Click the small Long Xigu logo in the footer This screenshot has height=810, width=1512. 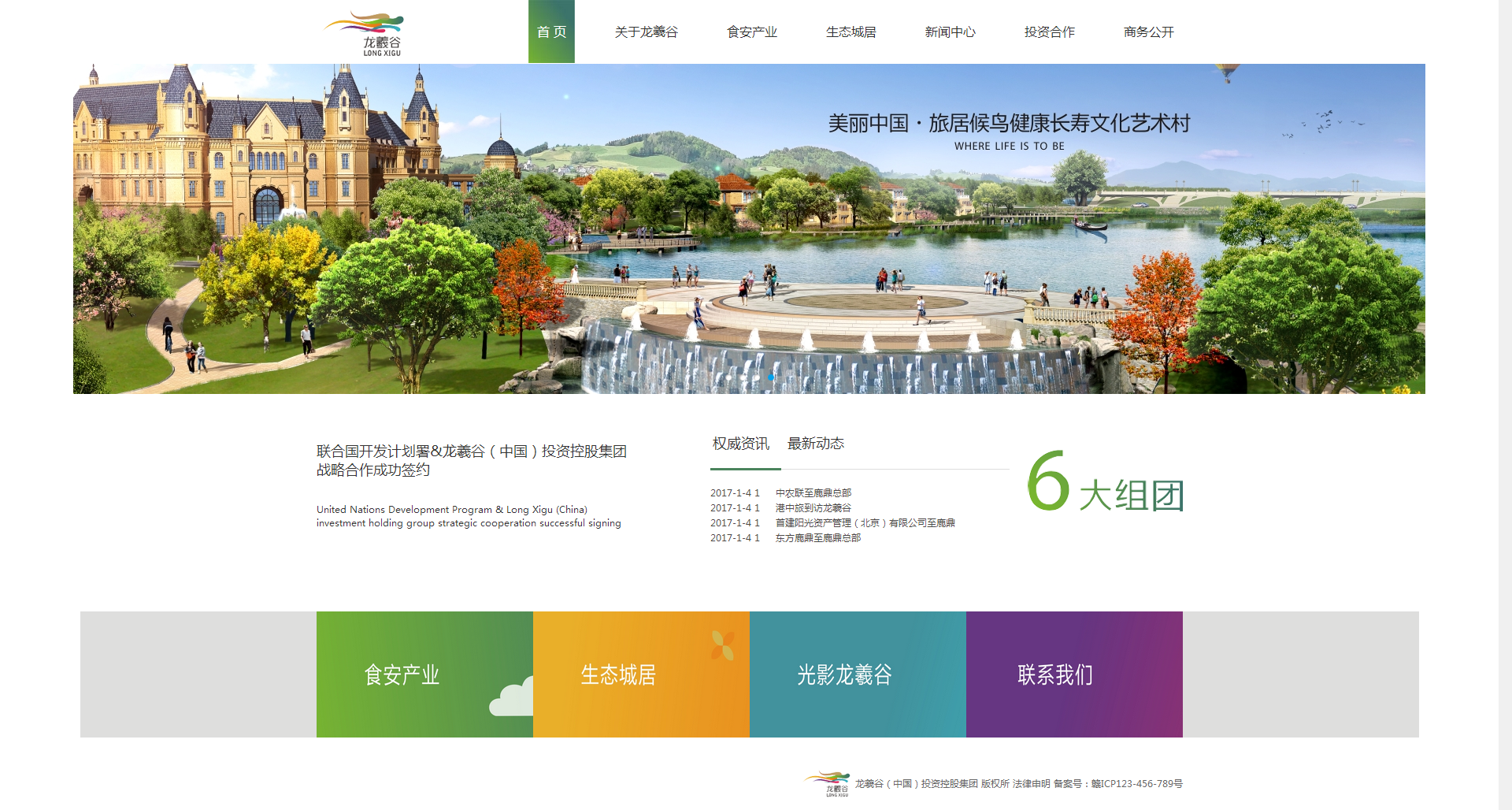828,784
